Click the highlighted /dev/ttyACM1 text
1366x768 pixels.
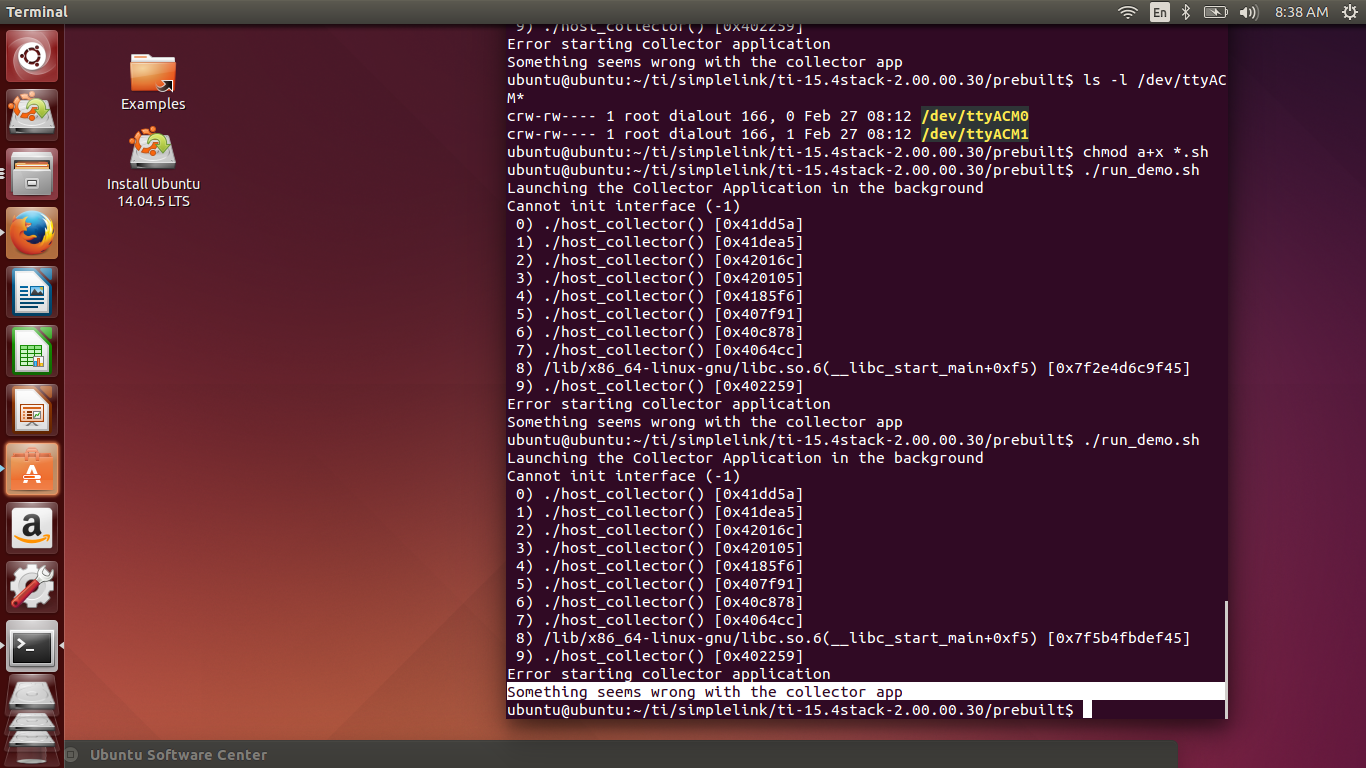tap(975, 134)
